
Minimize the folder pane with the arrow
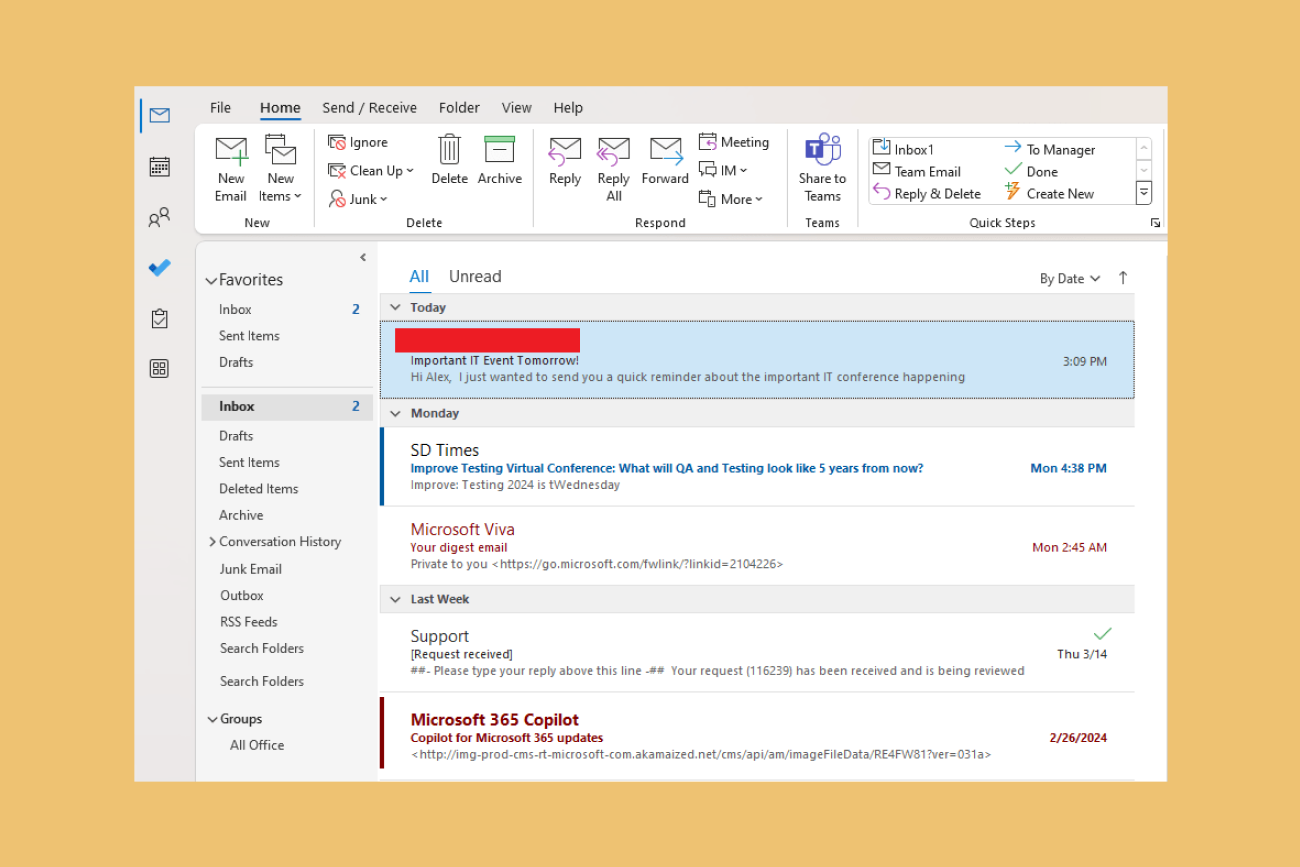point(363,257)
